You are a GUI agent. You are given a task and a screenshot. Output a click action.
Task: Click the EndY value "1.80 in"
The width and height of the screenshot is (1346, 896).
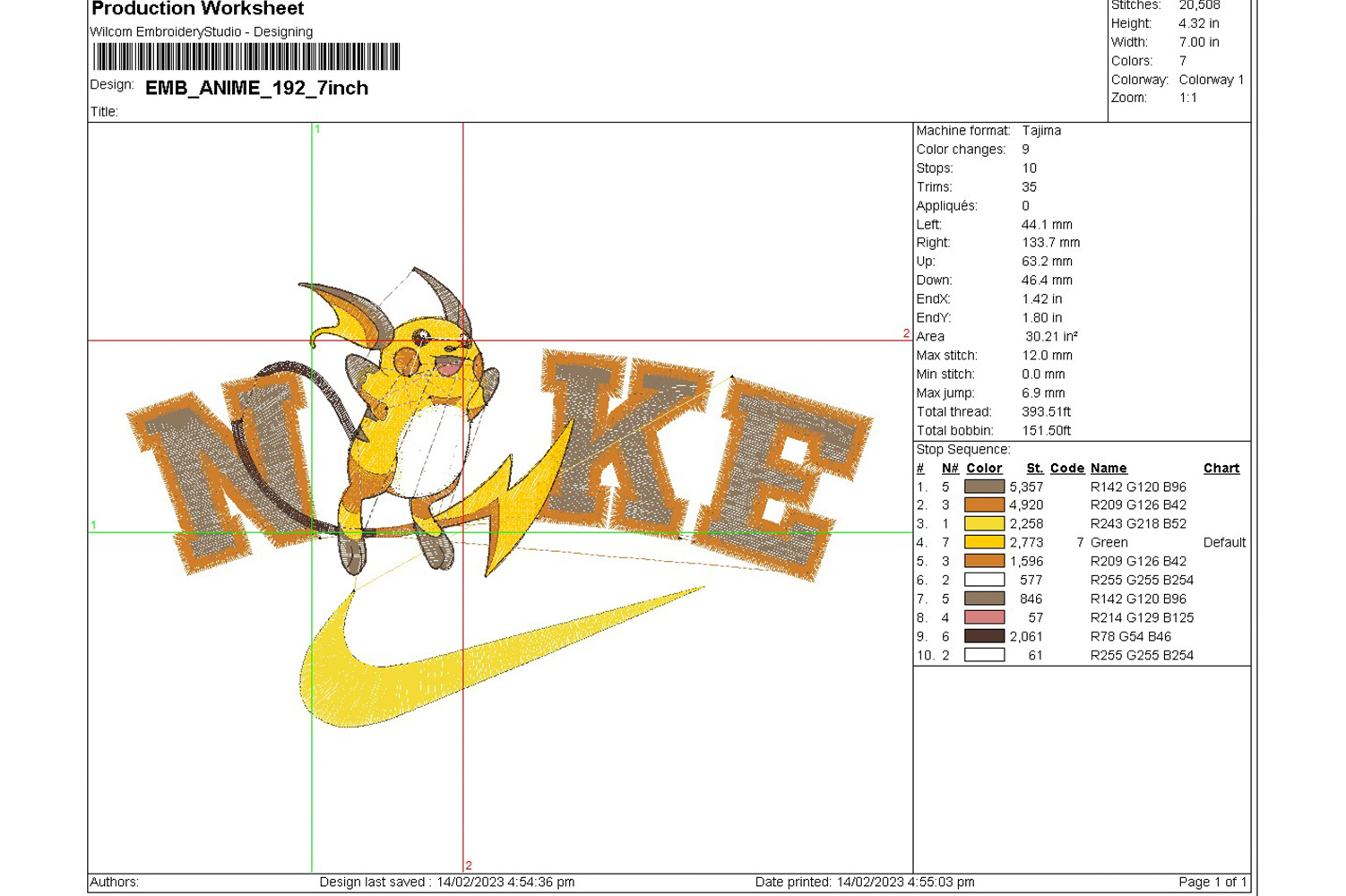tap(1042, 318)
